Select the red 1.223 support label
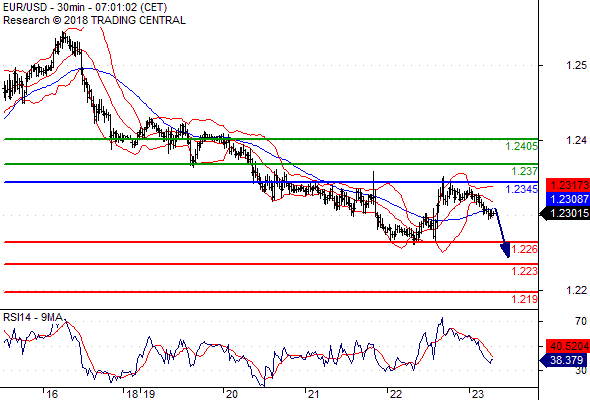Image resolution: width=590 pixels, height=400 pixels. point(525,271)
